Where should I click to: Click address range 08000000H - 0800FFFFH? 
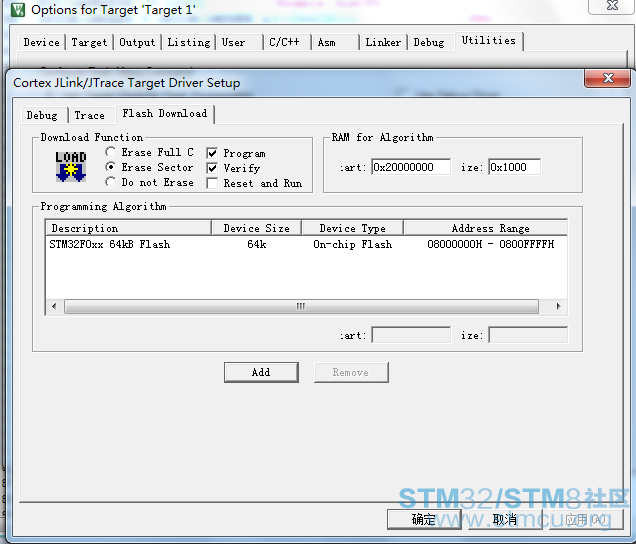pos(490,244)
